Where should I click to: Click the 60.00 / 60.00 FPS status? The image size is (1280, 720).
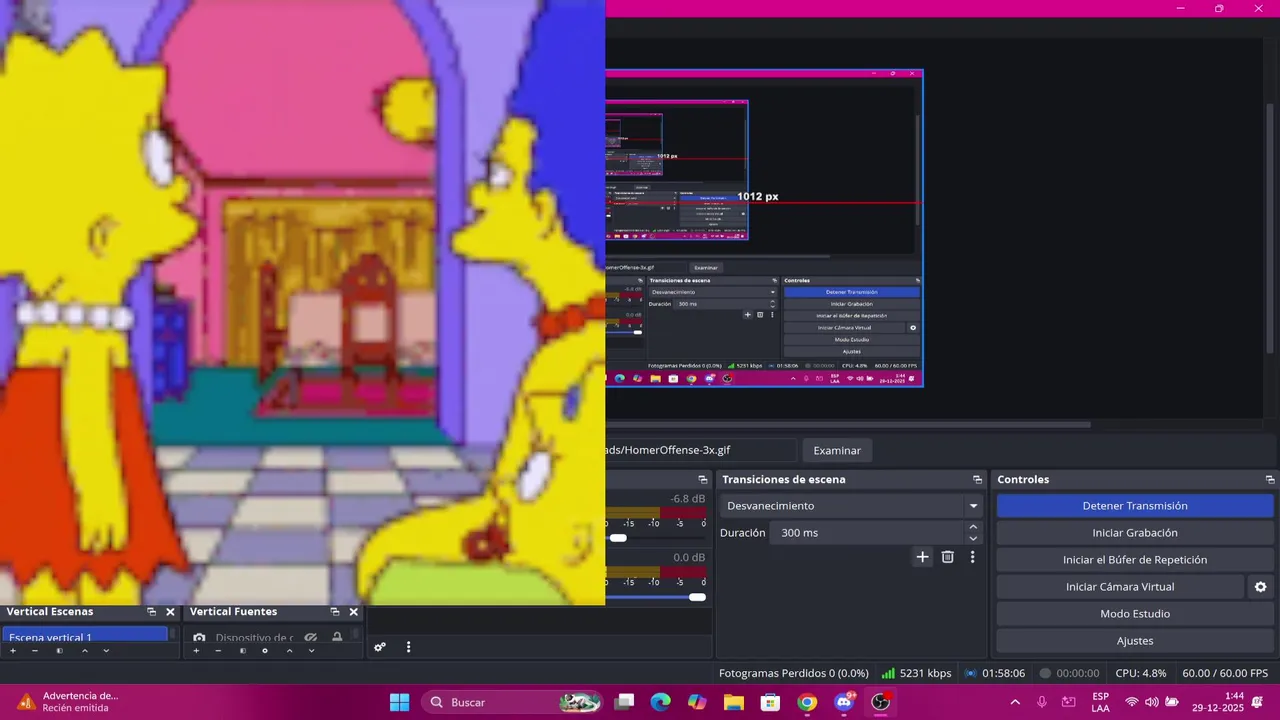click(1225, 673)
